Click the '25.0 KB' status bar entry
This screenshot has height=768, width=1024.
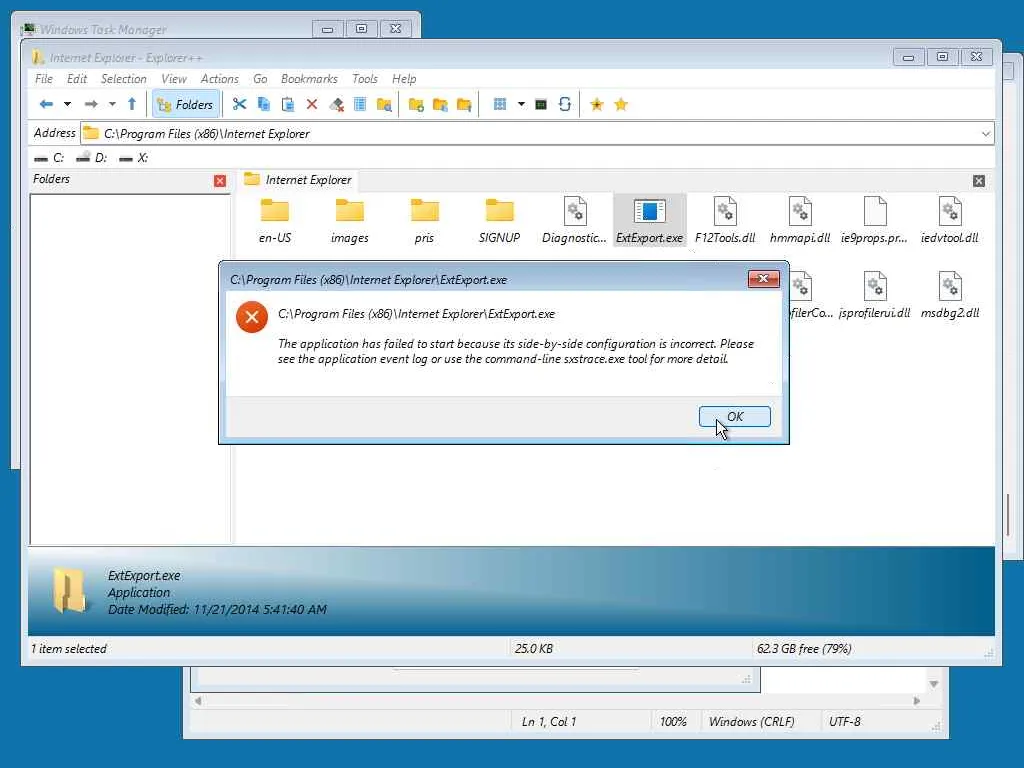tap(534, 648)
